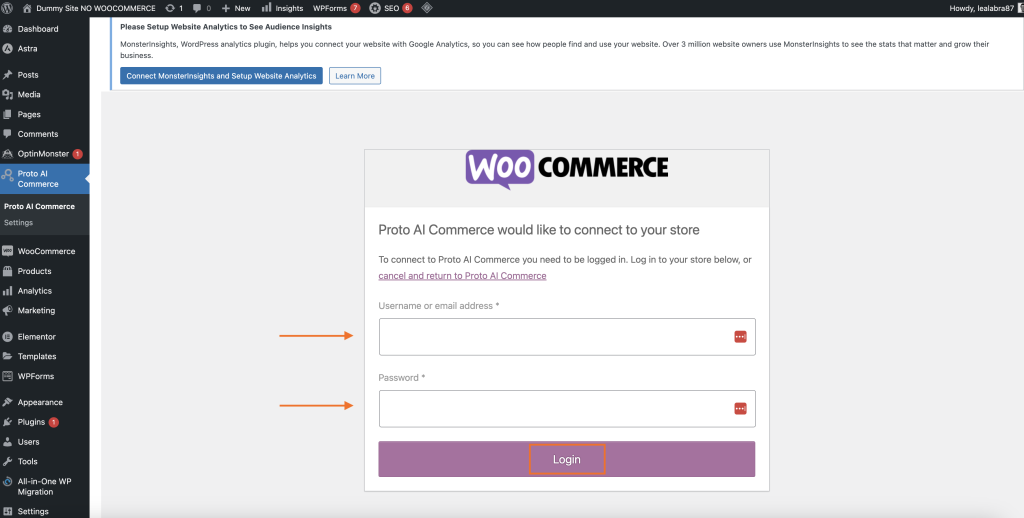
Task: Open All-in-One WP Migration menu
Action: (x=44, y=486)
